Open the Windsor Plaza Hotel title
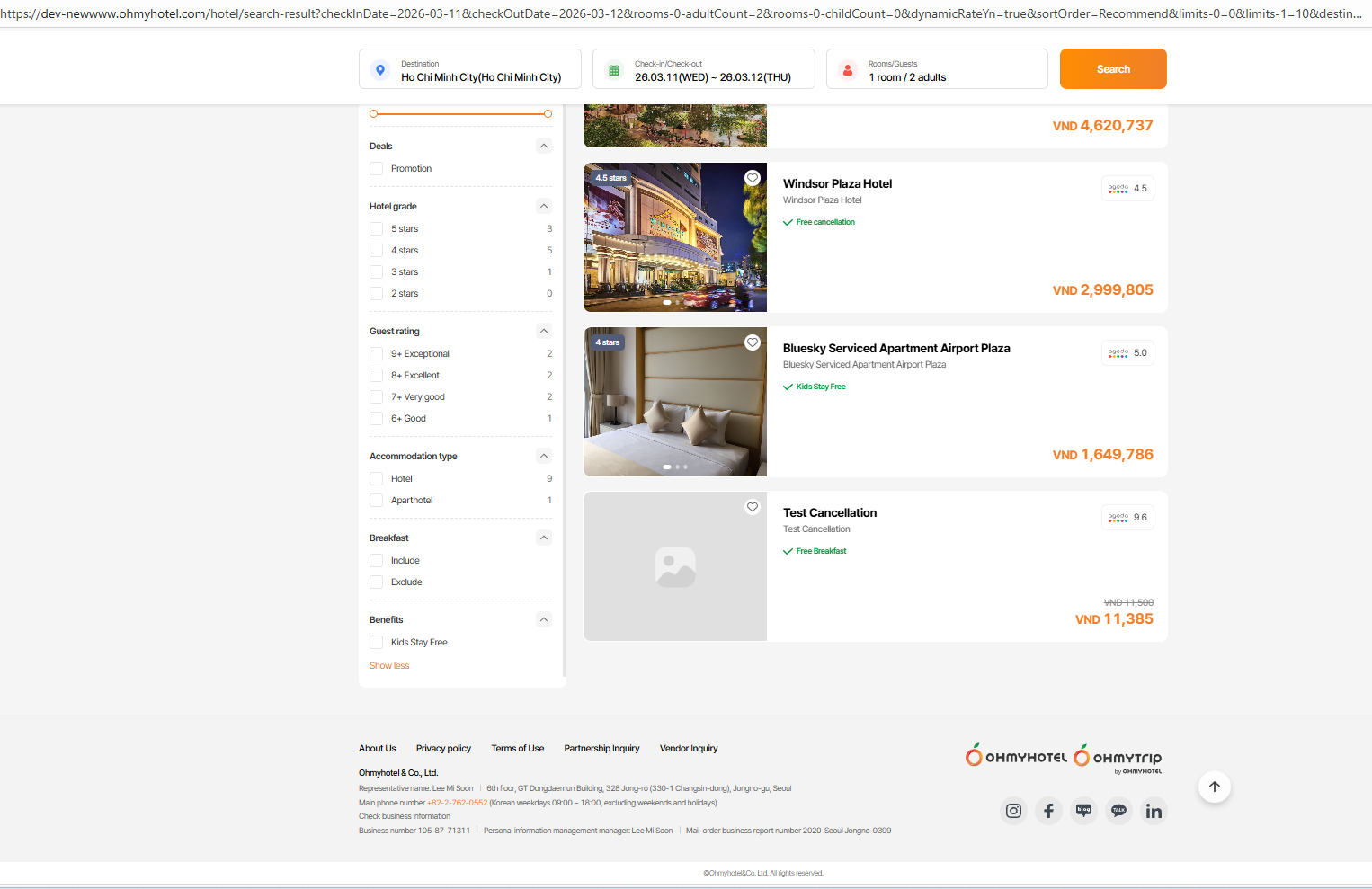Viewport: 1372px width, 889px height. [x=838, y=184]
